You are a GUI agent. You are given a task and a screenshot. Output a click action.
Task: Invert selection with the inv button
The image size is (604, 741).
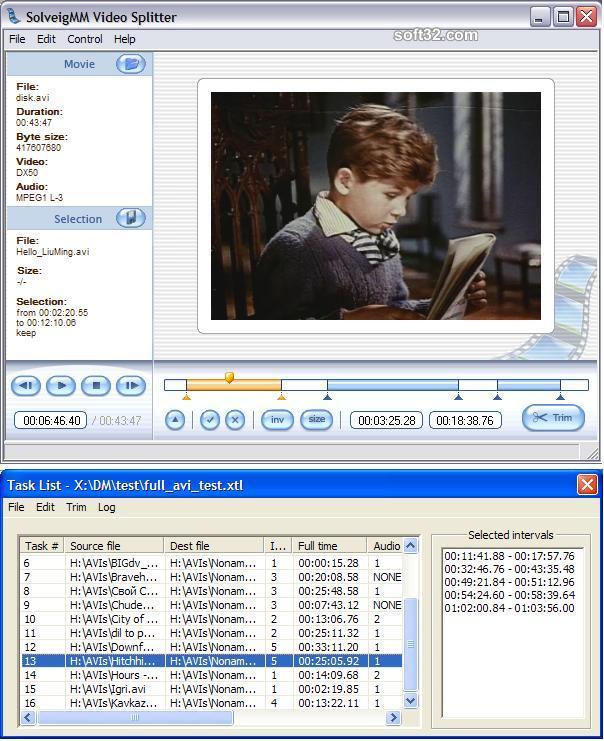[x=277, y=420]
